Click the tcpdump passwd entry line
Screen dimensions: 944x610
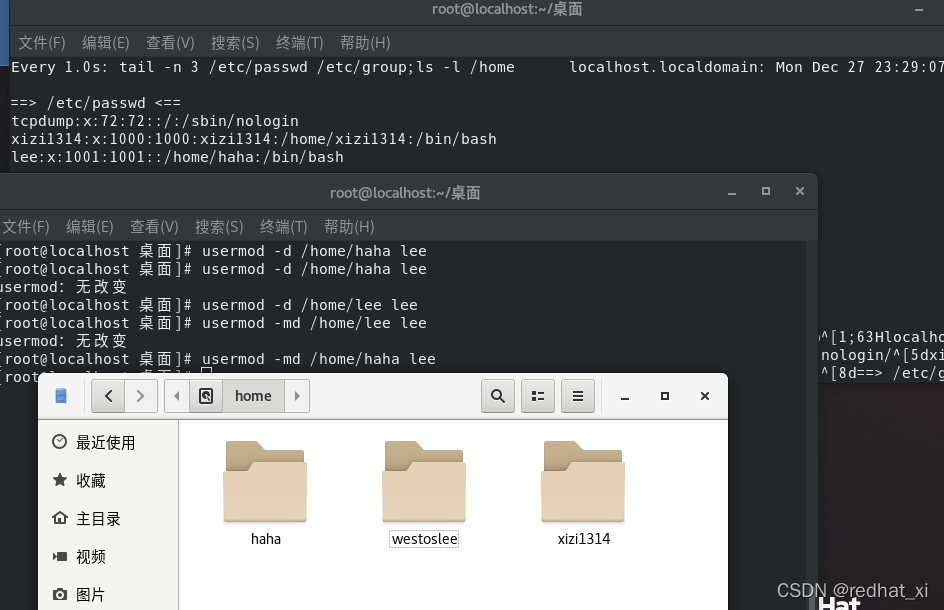[155, 121]
